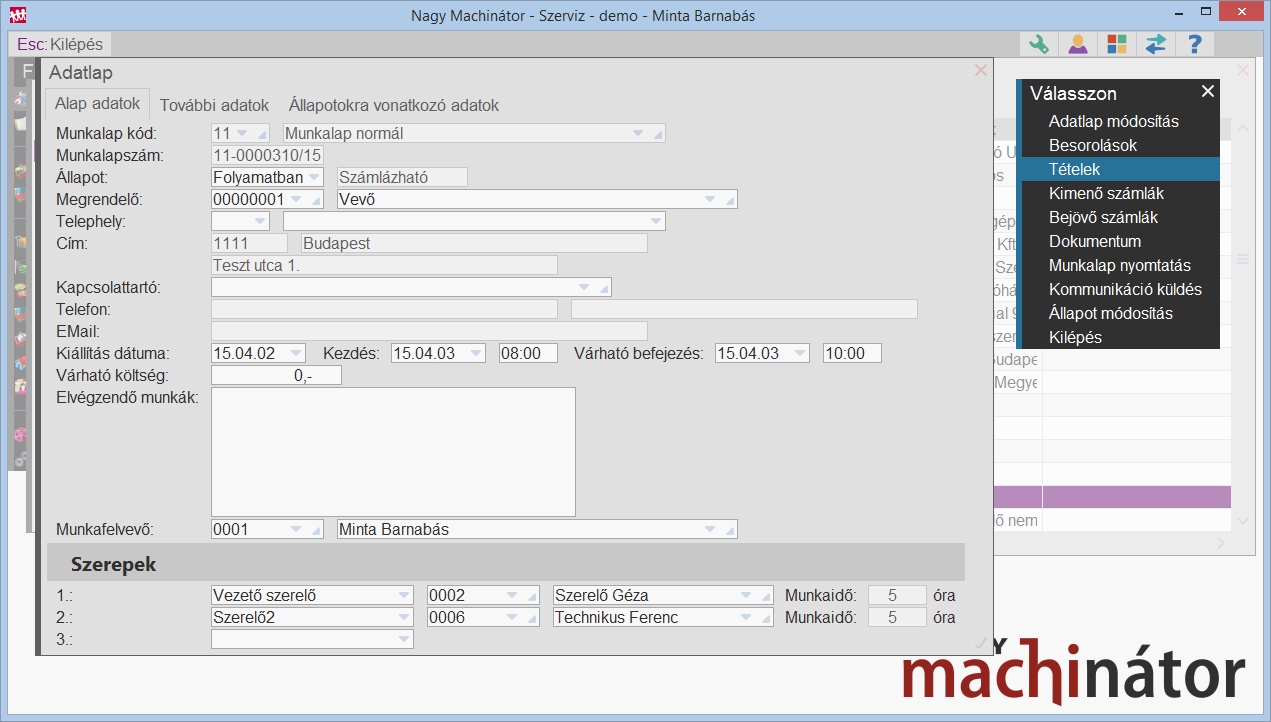Click the scroll up arrow in background list
The image size is (1271, 722).
pos(1243,129)
